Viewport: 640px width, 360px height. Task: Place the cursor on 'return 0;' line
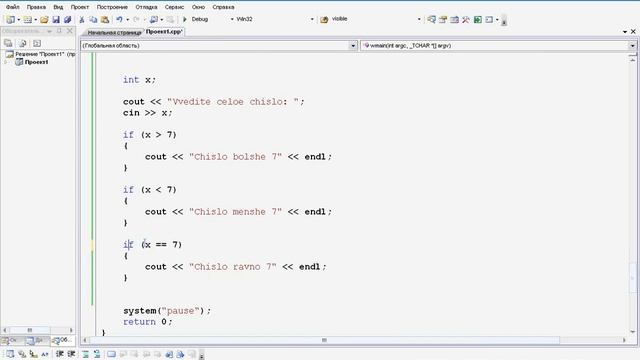(147, 322)
